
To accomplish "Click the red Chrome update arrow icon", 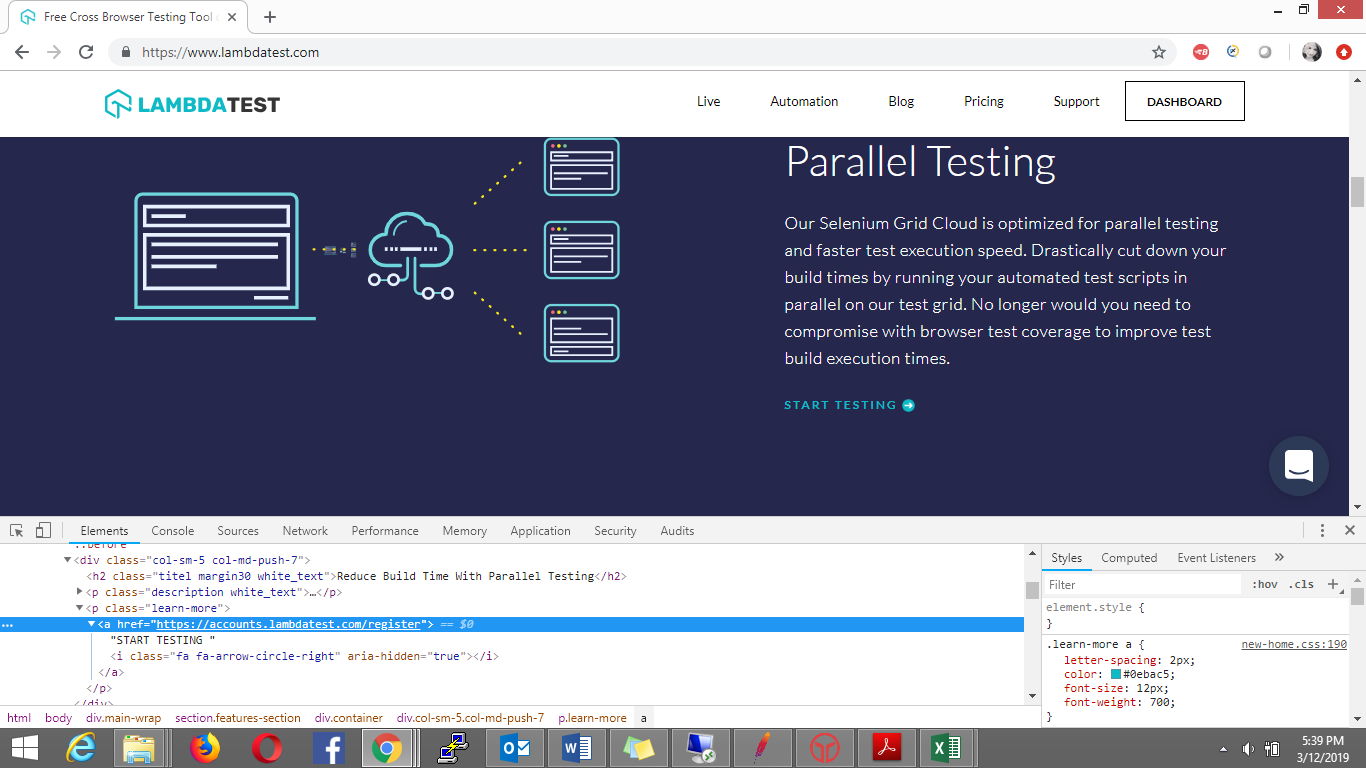I will (x=1344, y=52).
